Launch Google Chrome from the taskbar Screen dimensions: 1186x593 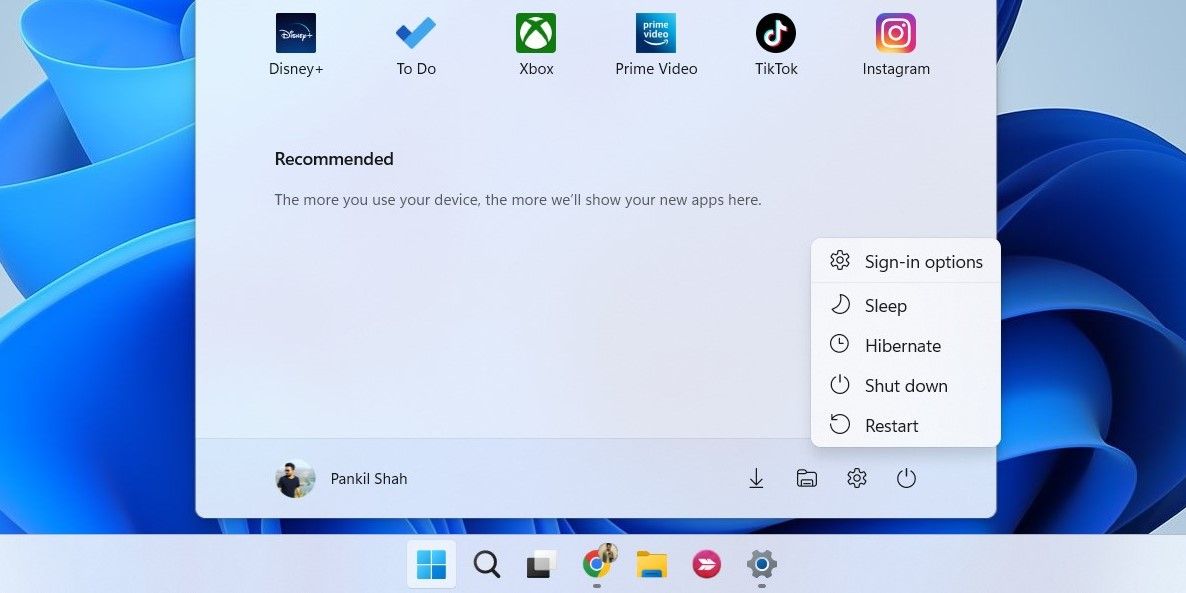pos(597,563)
